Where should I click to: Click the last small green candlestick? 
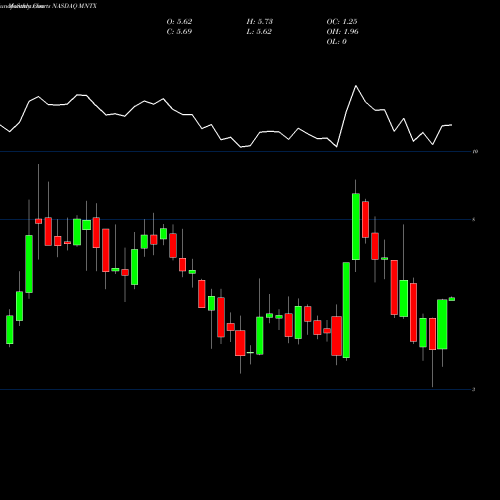(452, 299)
